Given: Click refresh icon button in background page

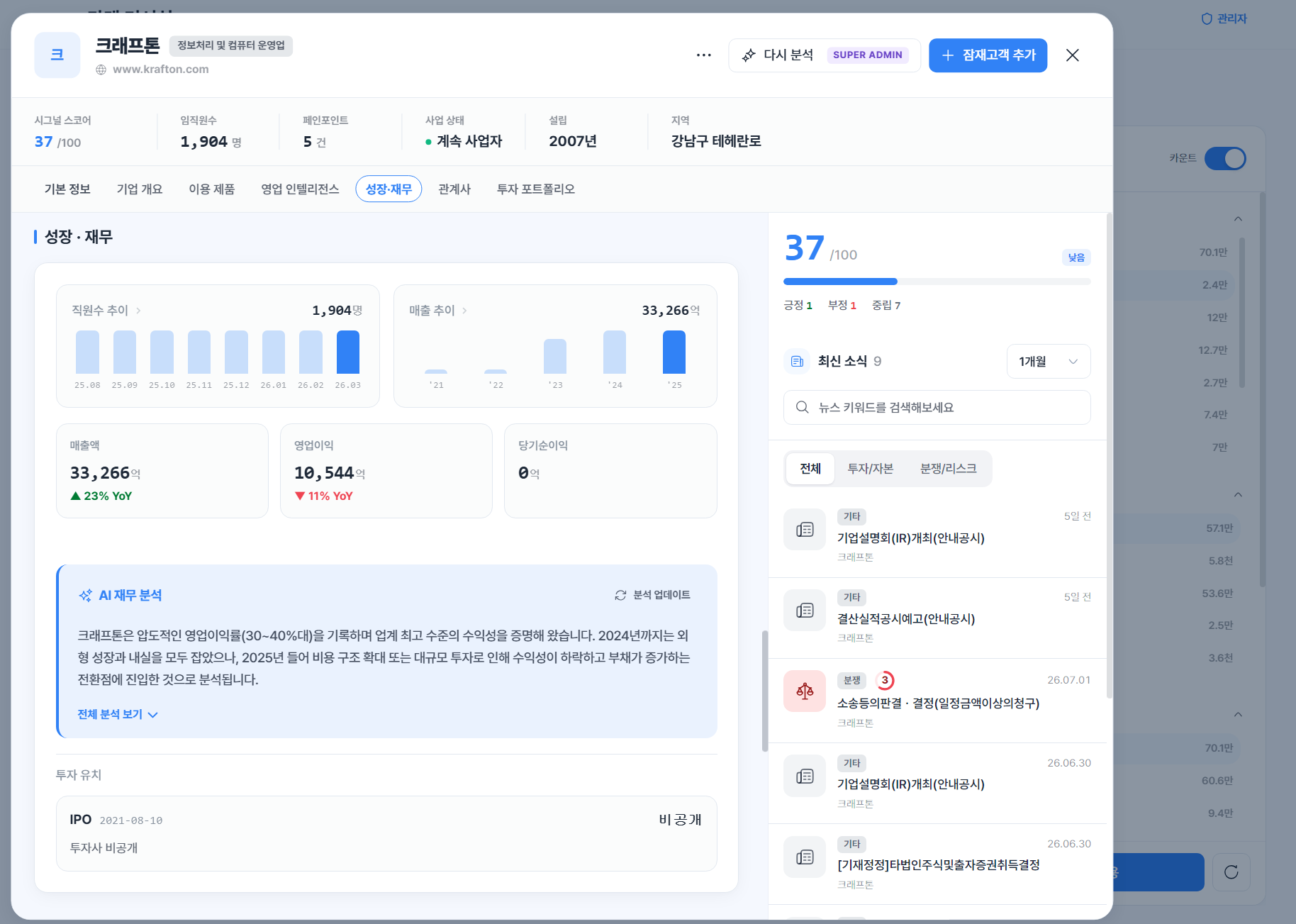Looking at the screenshot, I should (1231, 872).
